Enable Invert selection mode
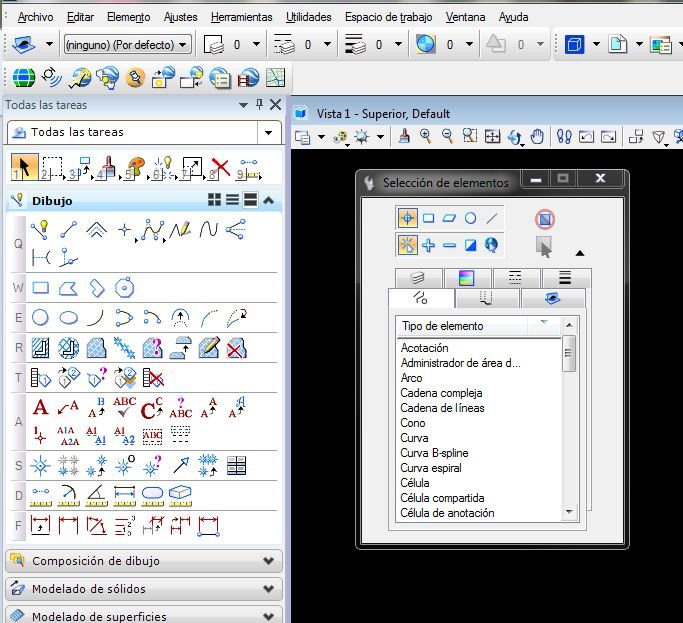 pyautogui.click(x=470, y=245)
